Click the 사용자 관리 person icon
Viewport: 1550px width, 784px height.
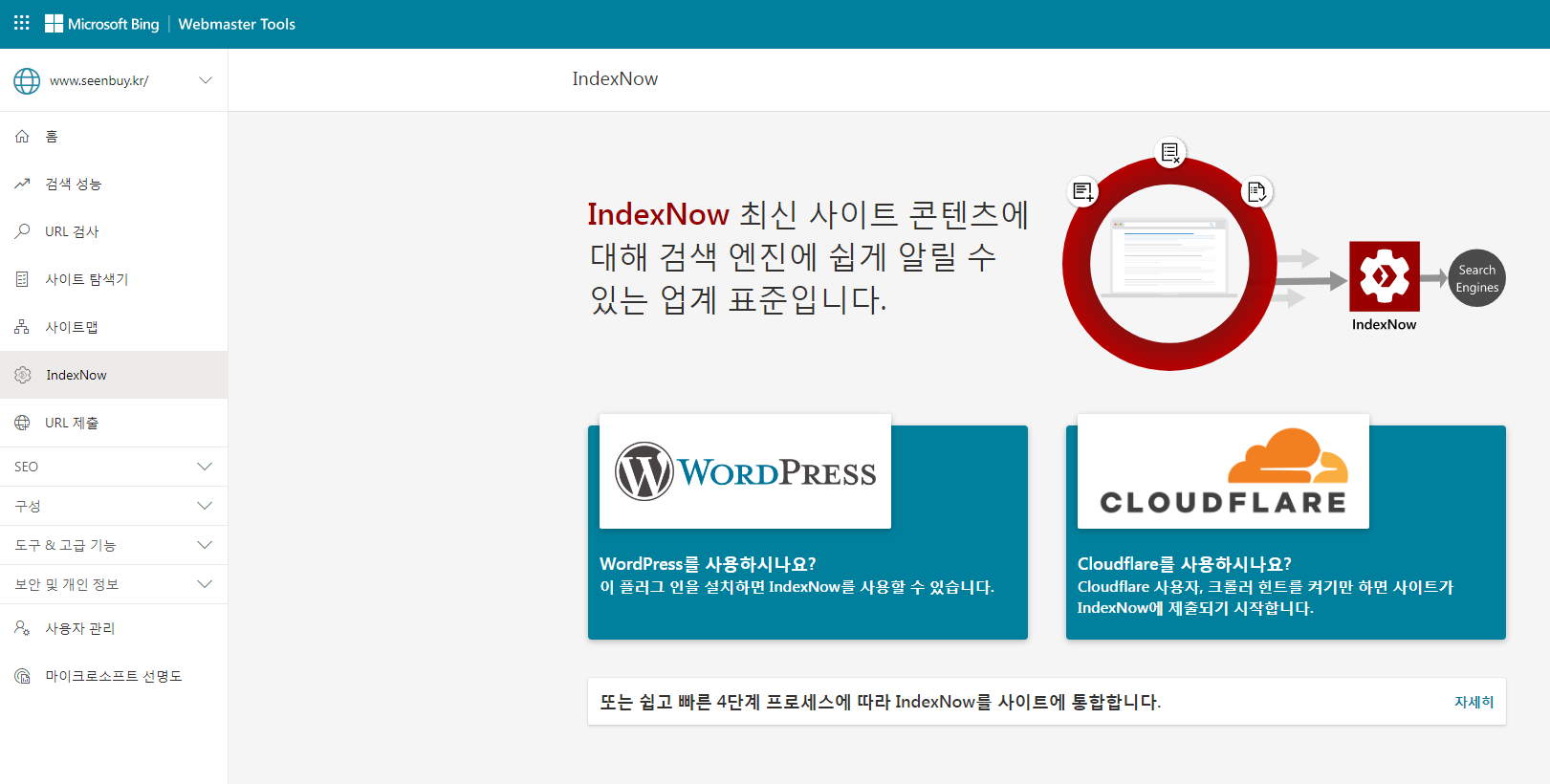pyautogui.click(x=22, y=628)
